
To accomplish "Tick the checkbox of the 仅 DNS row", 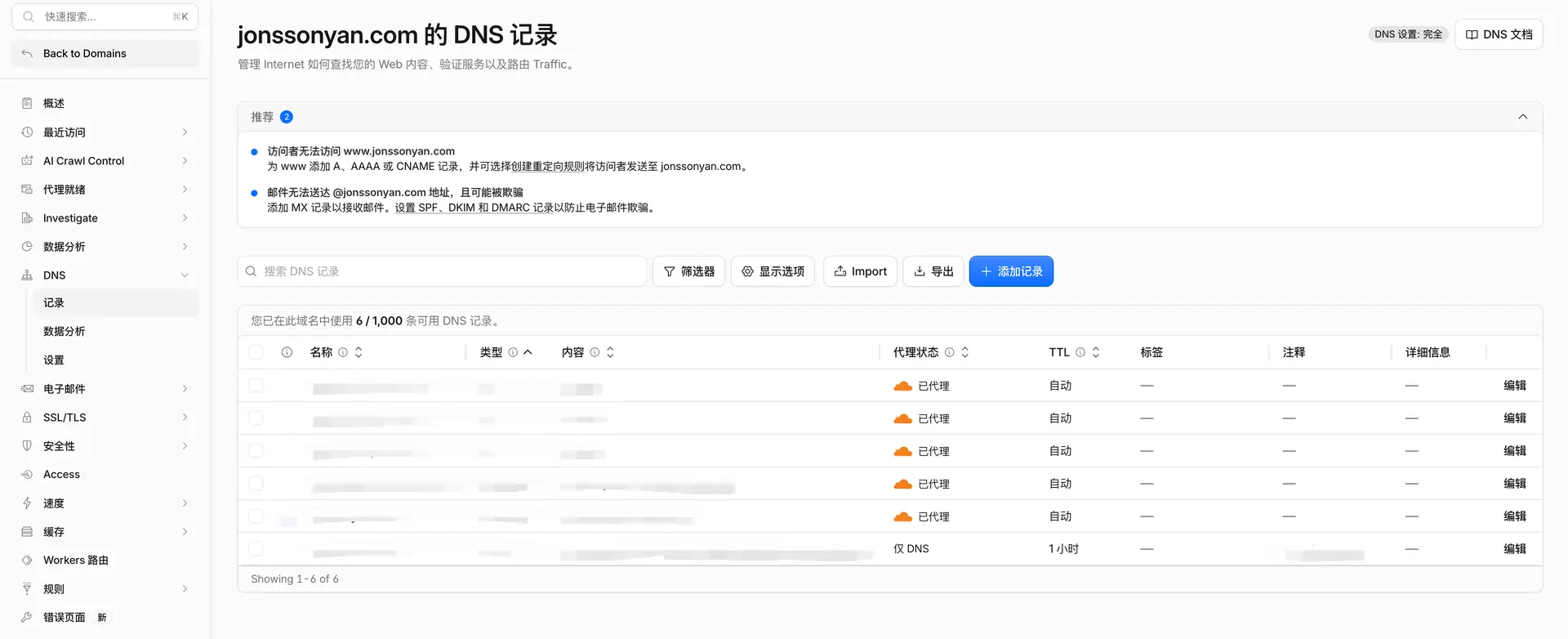I will click(x=256, y=548).
